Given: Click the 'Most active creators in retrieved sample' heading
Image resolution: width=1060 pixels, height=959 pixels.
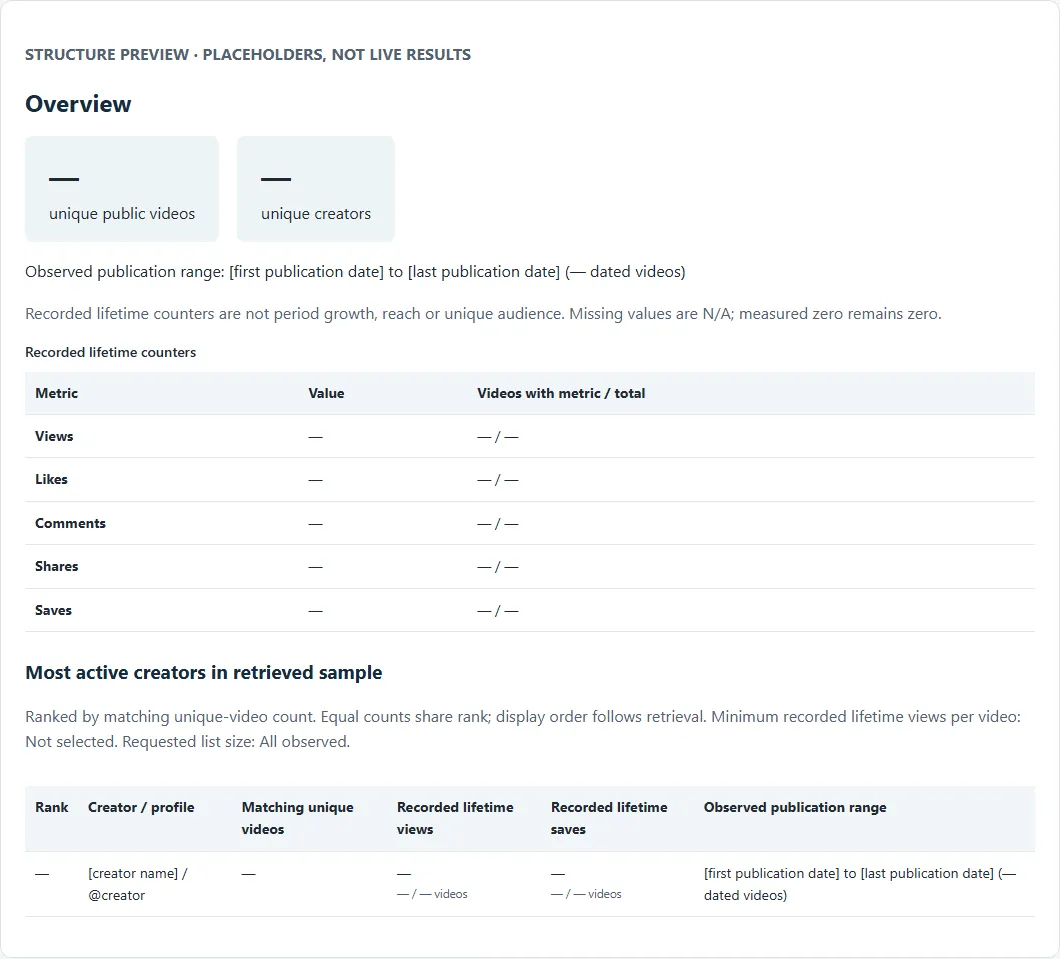Looking at the screenshot, I should pos(203,673).
